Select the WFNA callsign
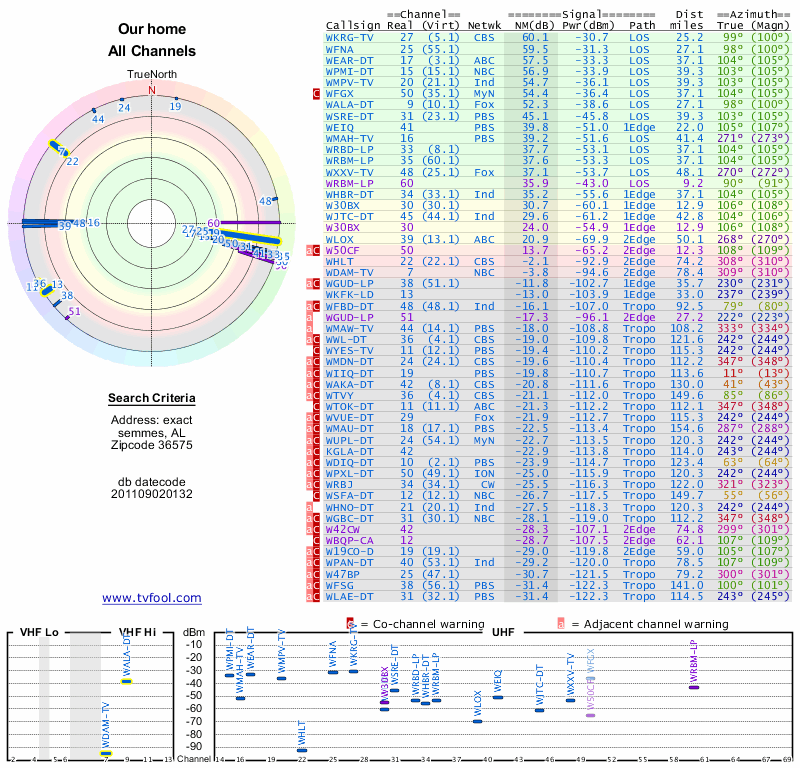 click(x=339, y=49)
